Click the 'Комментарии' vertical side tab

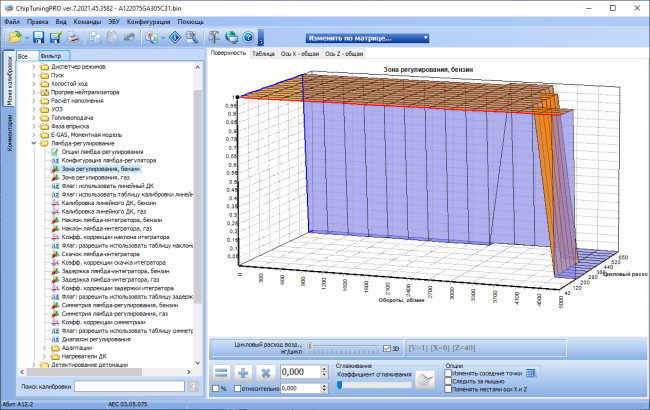coord(9,133)
